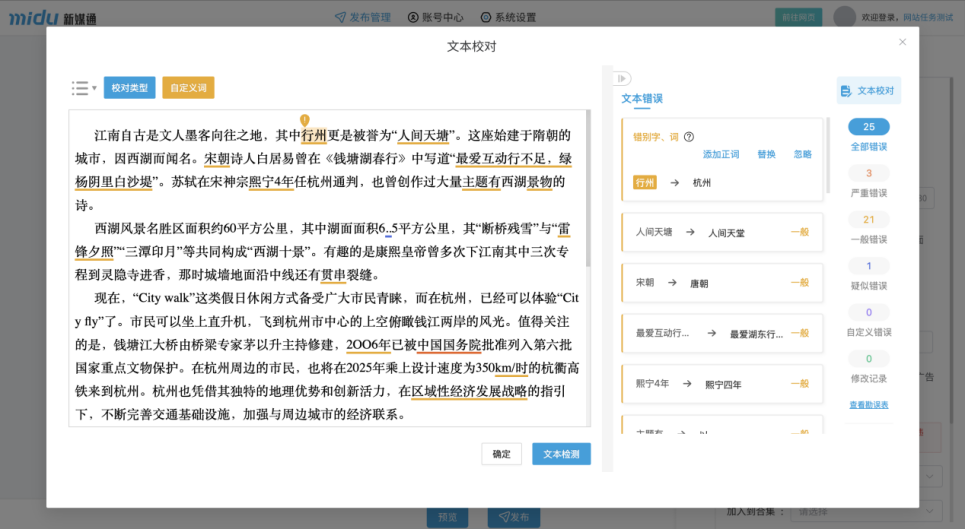Click the 文本校对 side button

tap(868, 90)
